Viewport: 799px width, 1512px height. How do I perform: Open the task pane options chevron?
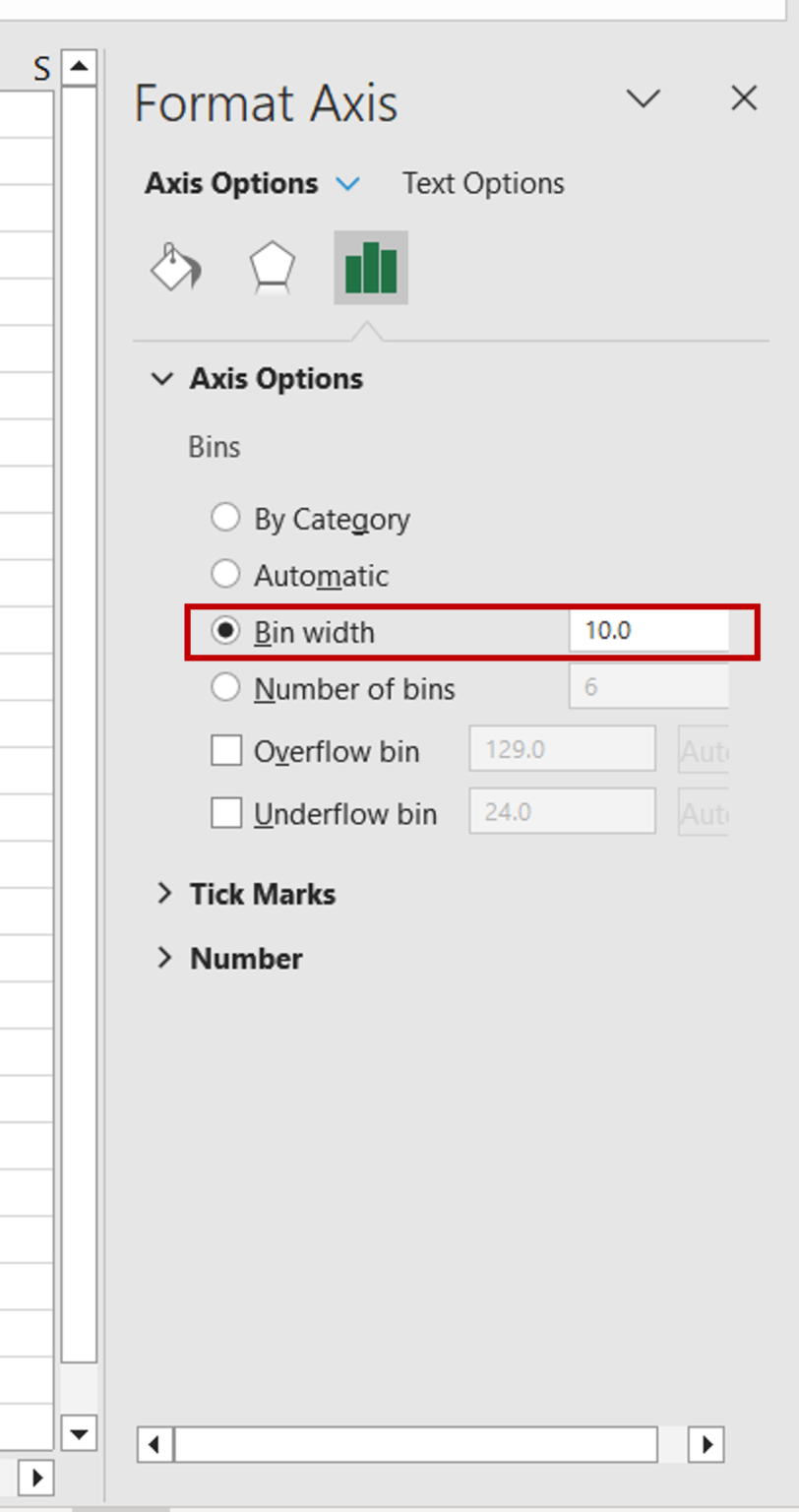tap(644, 98)
